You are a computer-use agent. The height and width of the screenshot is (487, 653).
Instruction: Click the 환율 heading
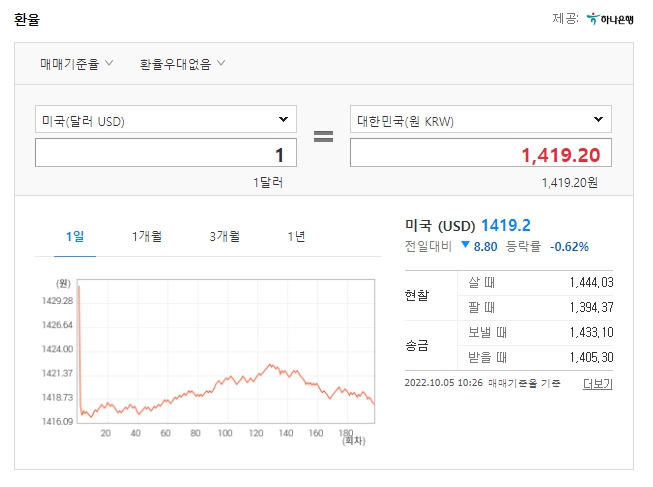click(x=27, y=20)
